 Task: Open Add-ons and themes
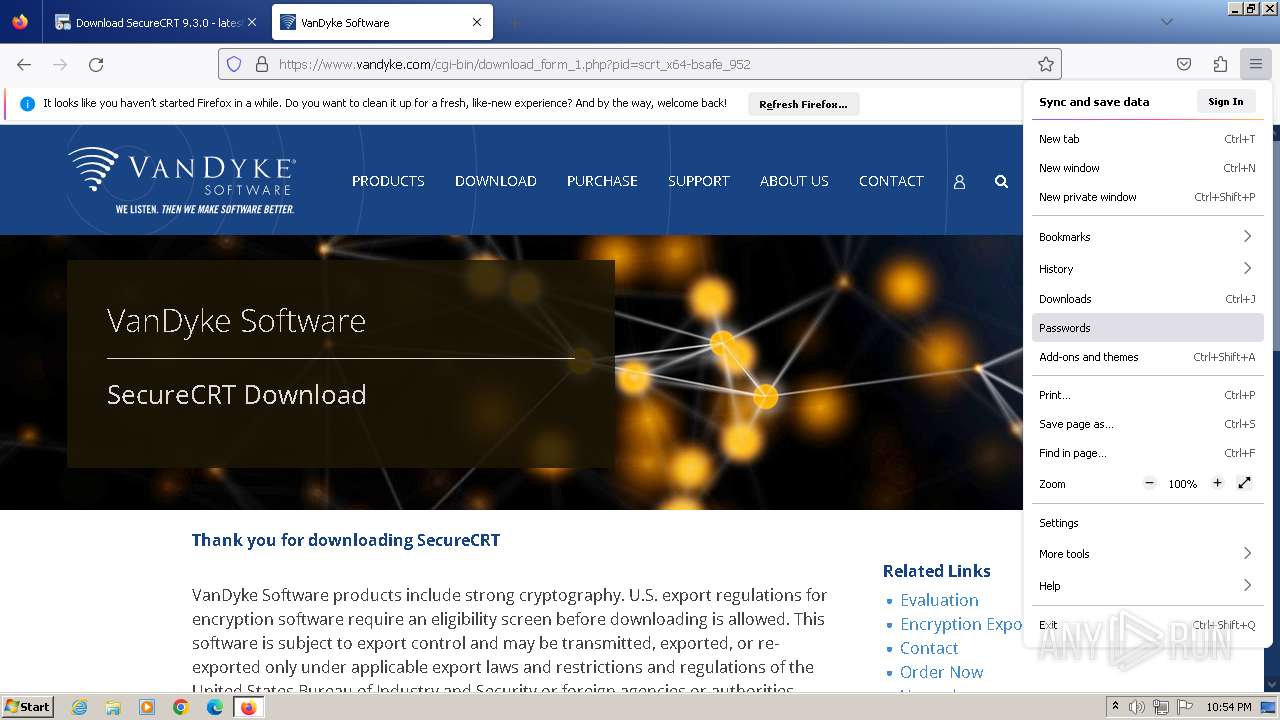(x=1147, y=357)
